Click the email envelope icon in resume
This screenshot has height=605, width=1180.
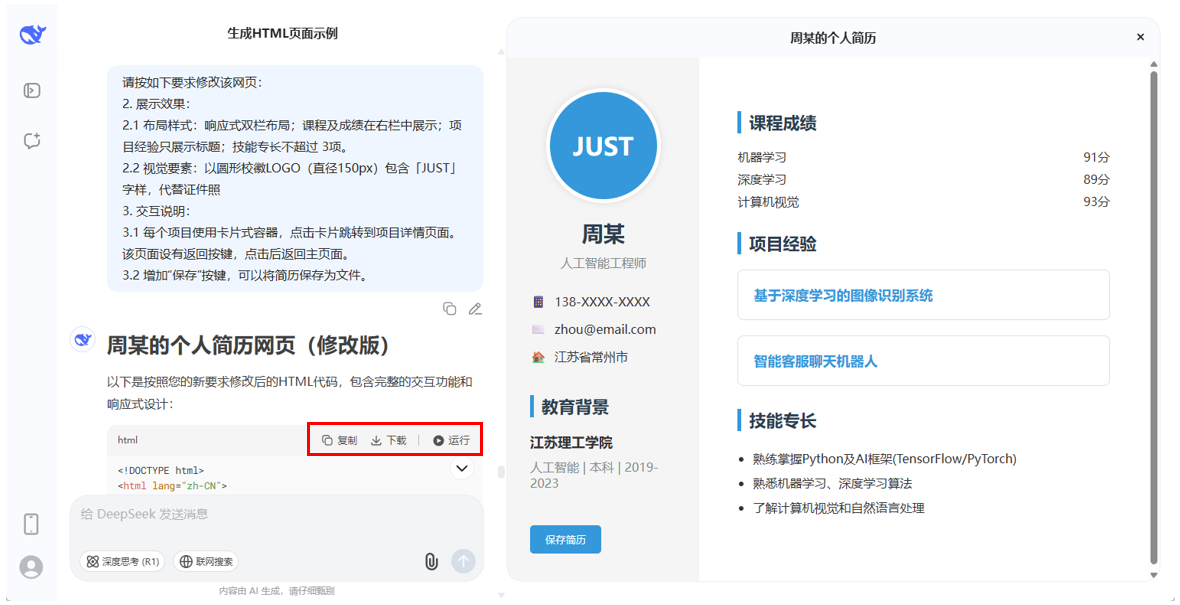(538, 330)
